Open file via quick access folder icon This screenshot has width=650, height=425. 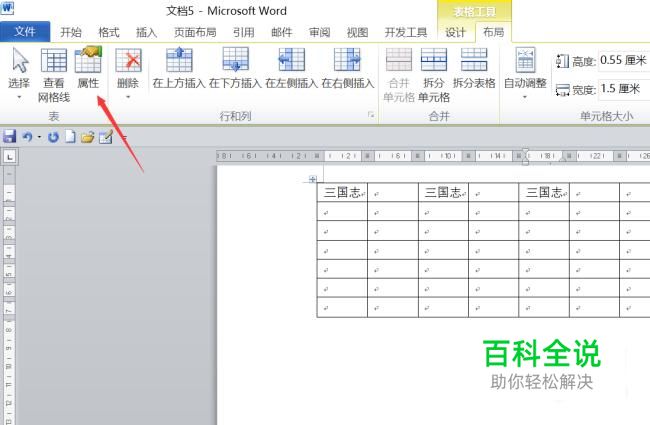pos(87,136)
